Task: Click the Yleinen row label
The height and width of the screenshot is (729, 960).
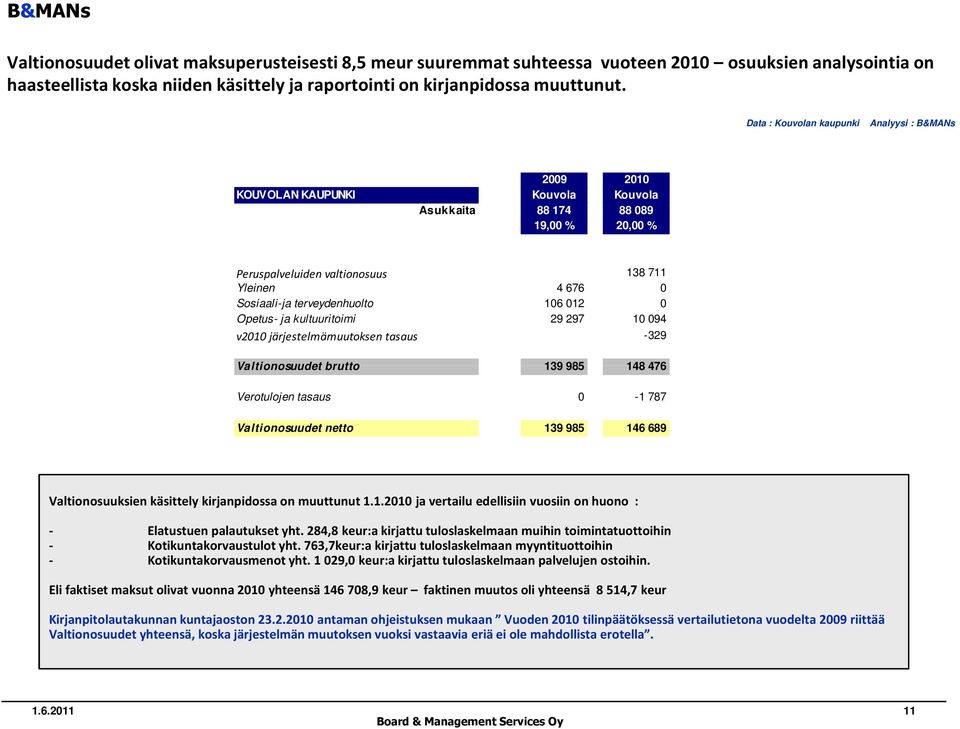Action: point(256,288)
